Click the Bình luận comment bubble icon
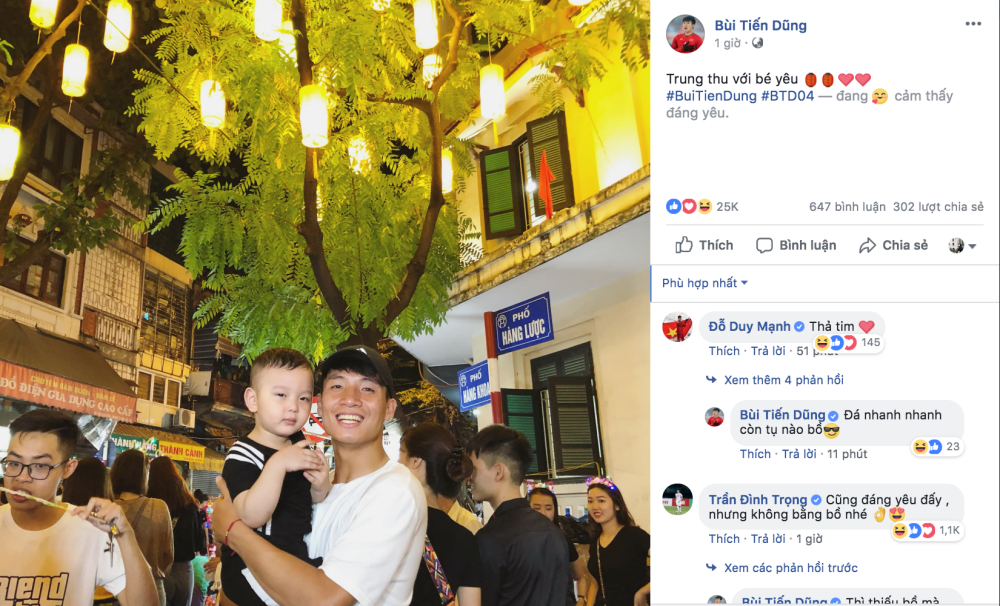The height and width of the screenshot is (606, 1000). tap(764, 246)
